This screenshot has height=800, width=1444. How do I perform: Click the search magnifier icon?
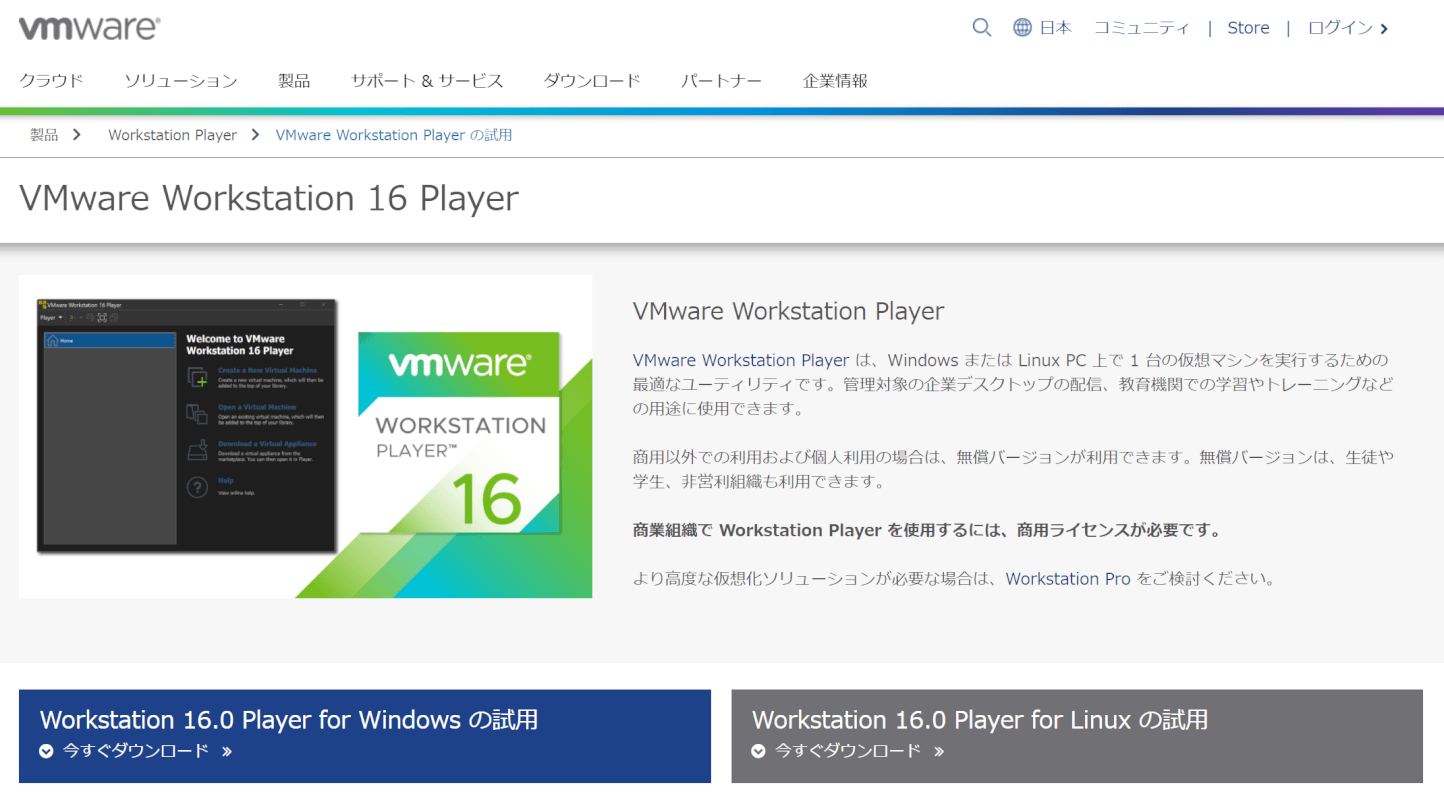coord(981,27)
